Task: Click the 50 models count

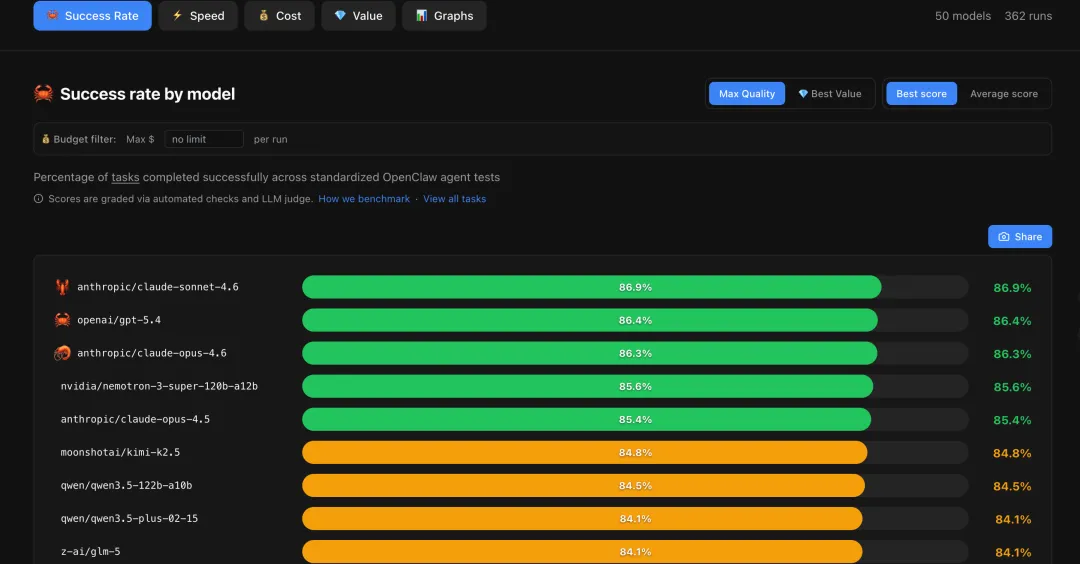Action: click(962, 15)
